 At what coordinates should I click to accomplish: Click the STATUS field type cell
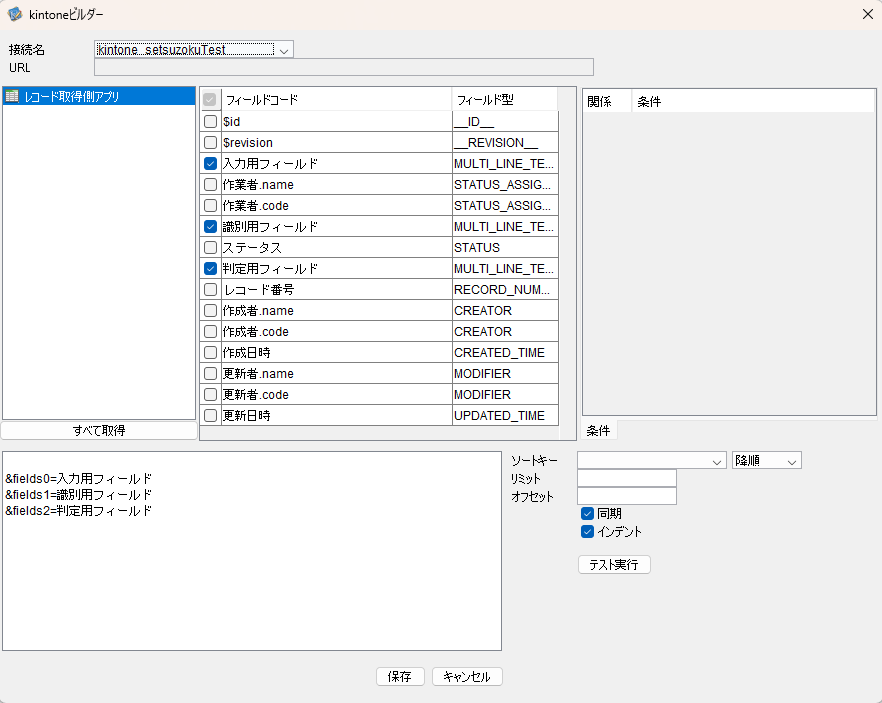coord(505,247)
